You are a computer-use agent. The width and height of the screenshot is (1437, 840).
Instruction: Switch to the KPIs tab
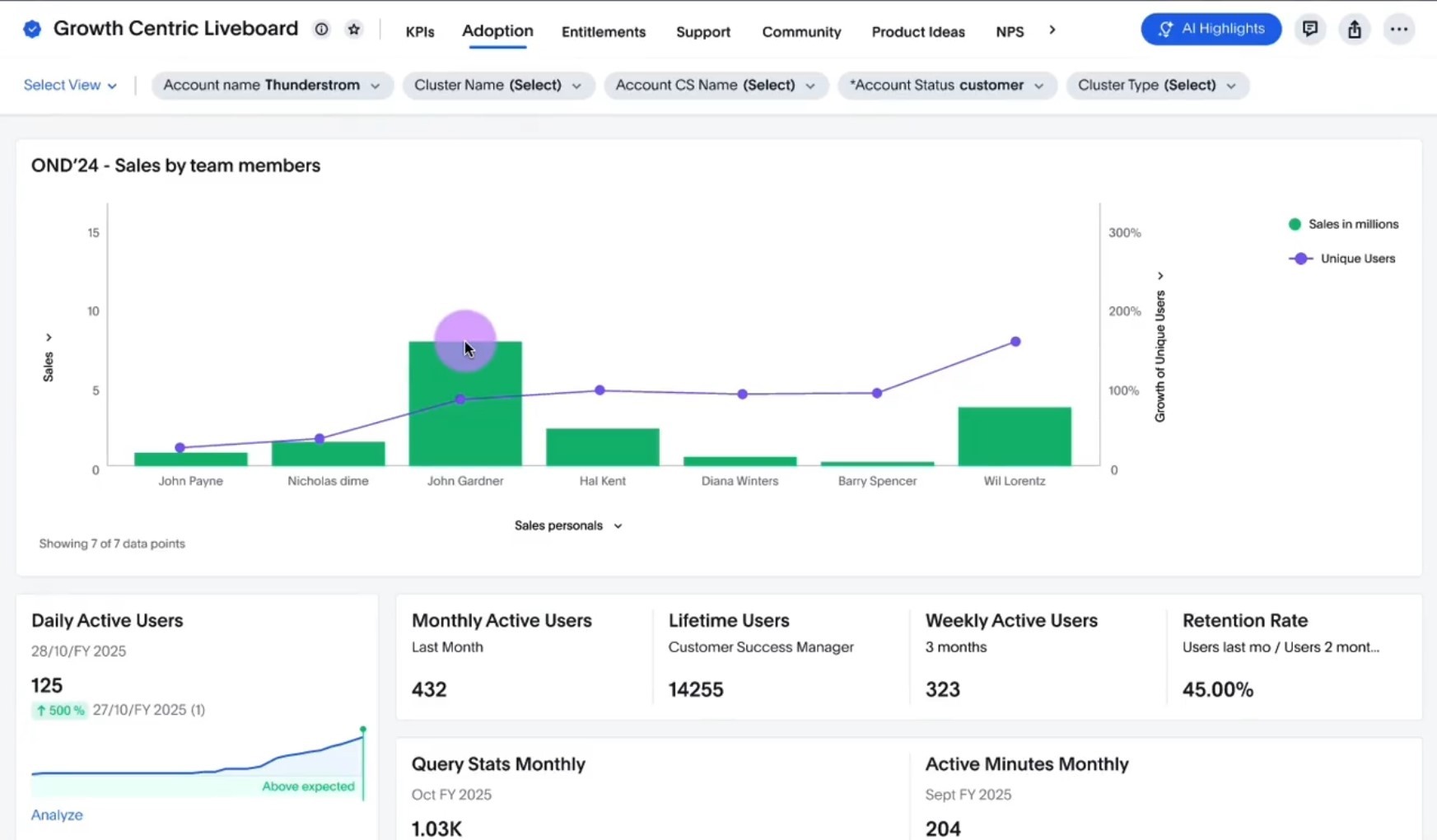(x=420, y=32)
